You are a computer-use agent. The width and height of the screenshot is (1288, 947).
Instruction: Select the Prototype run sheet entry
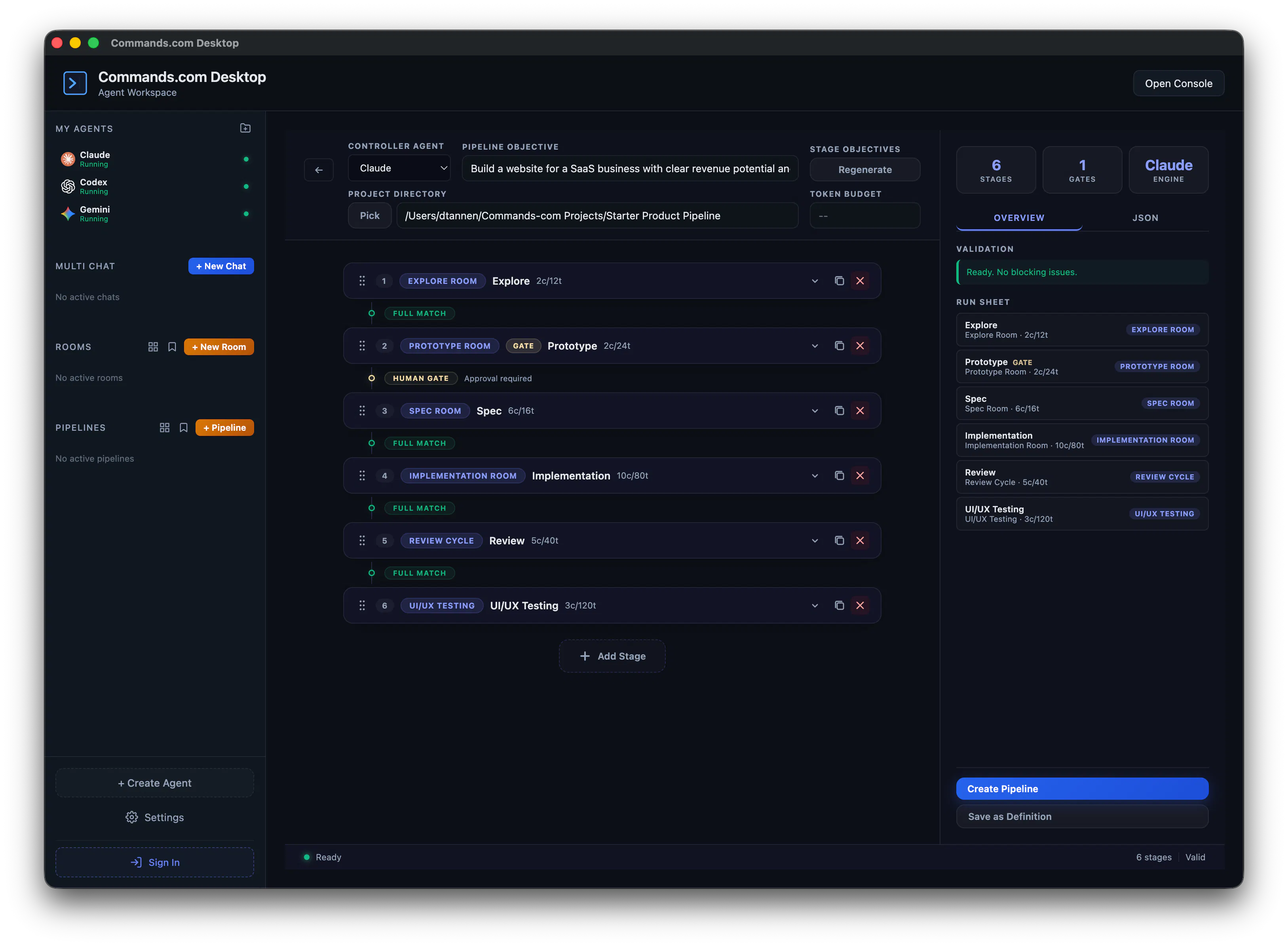1082,366
